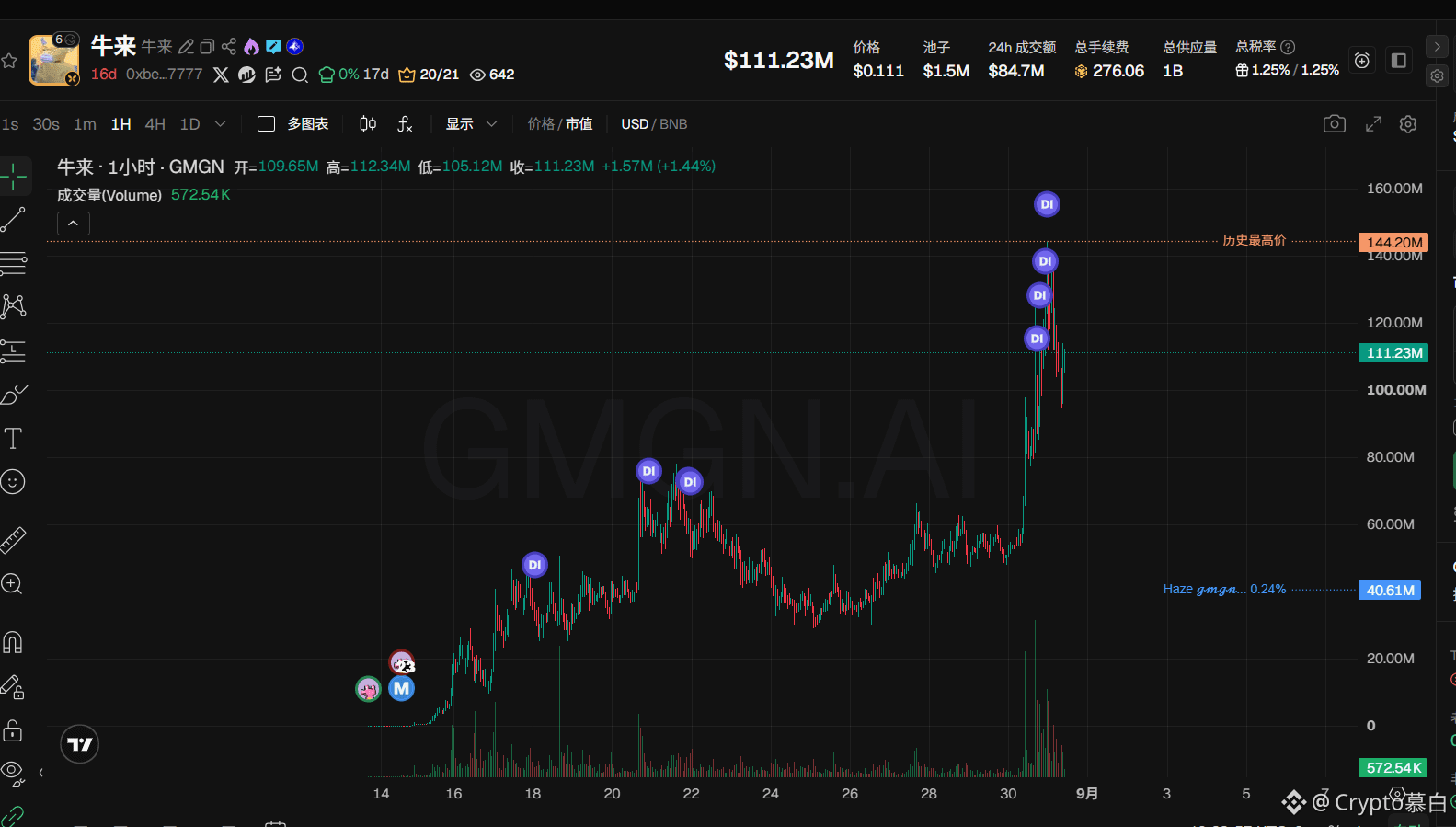The width and height of the screenshot is (1456, 827).
Task: Edit the token name with pencil icon
Action: pos(187,46)
